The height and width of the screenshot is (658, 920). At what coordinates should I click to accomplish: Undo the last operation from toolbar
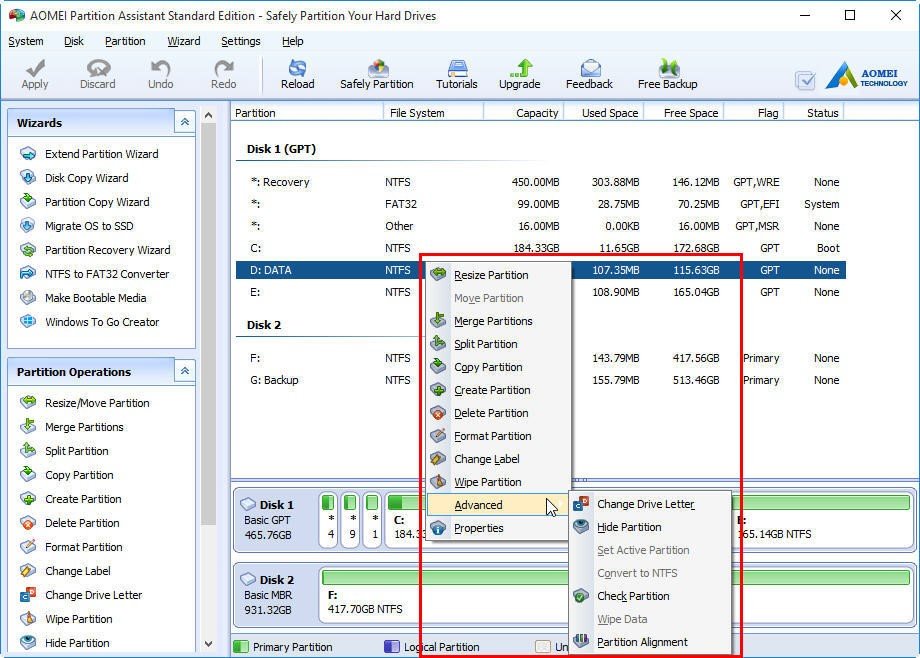160,72
